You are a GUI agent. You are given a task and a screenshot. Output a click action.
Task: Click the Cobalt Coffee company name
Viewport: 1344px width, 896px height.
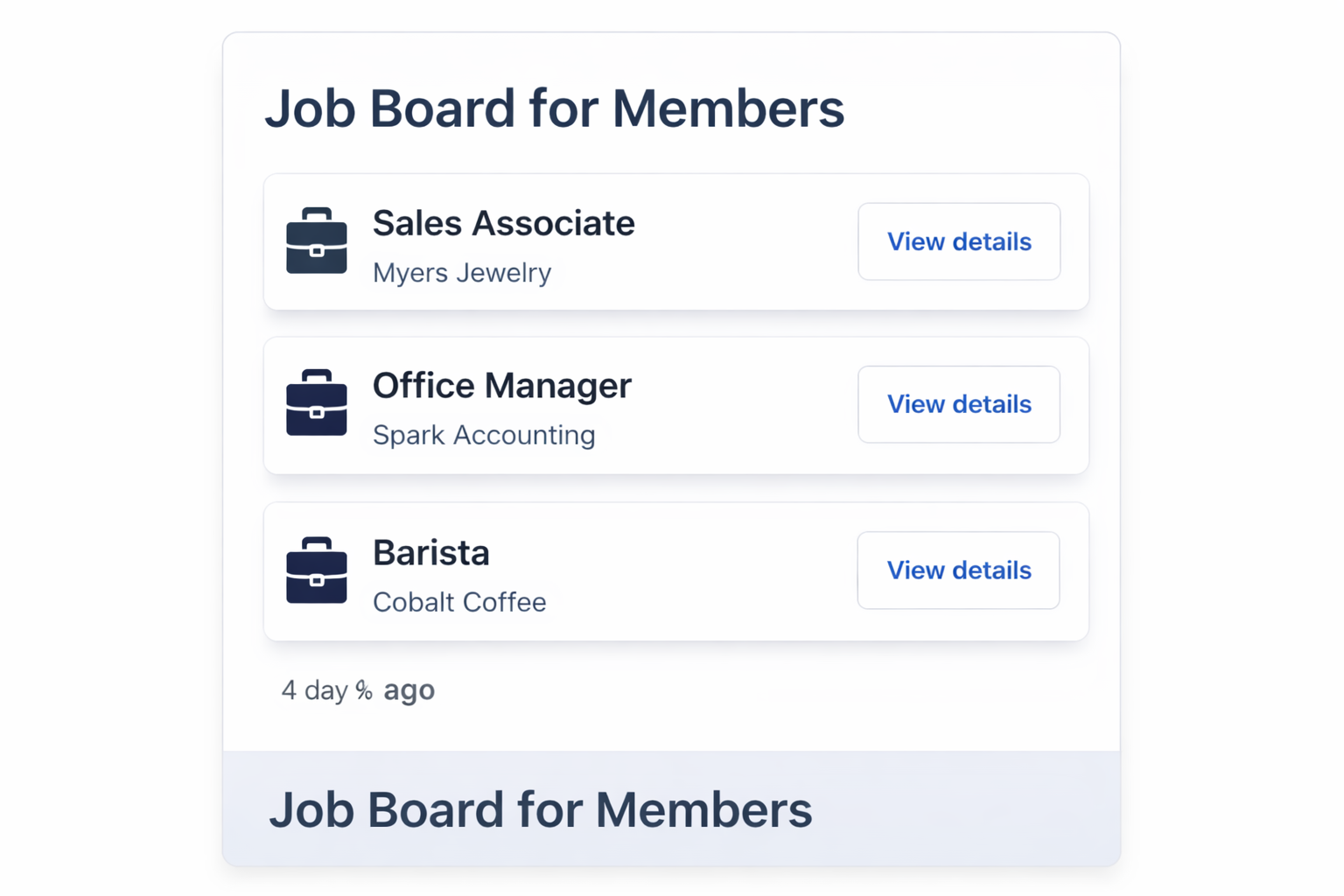point(459,602)
